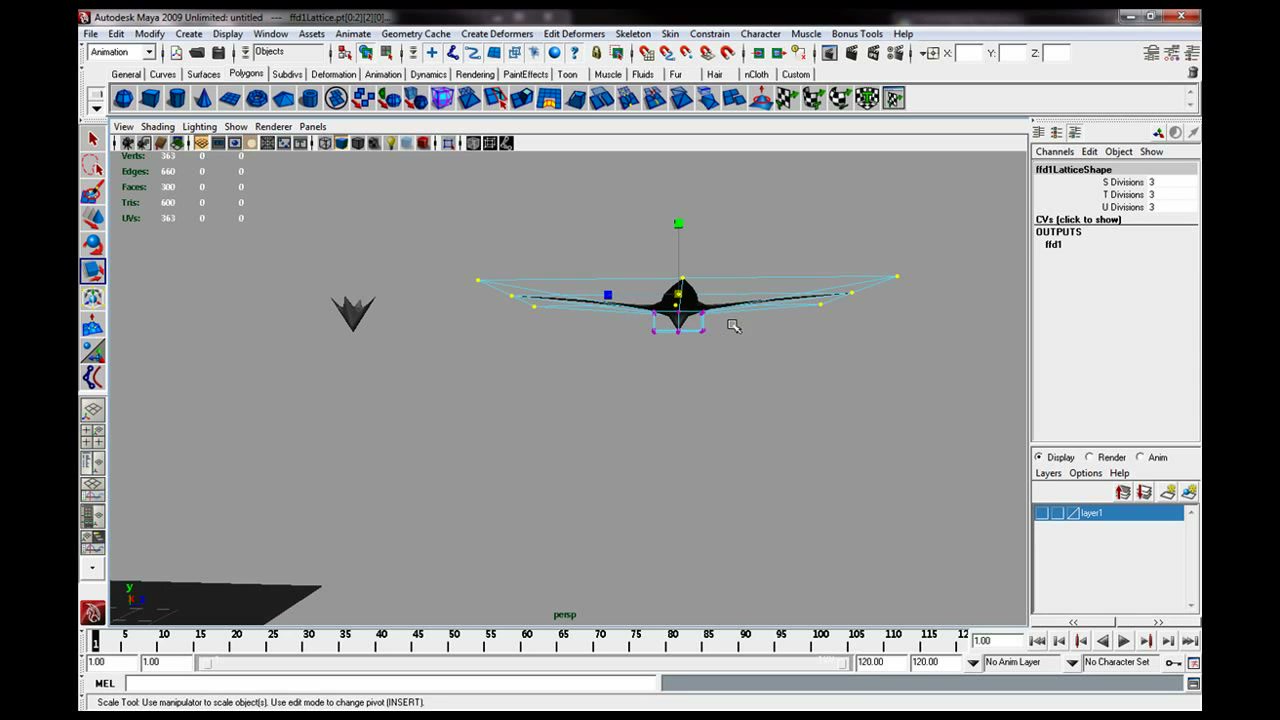
Task: Toggle layer1 visibility box
Action: click(x=1042, y=513)
